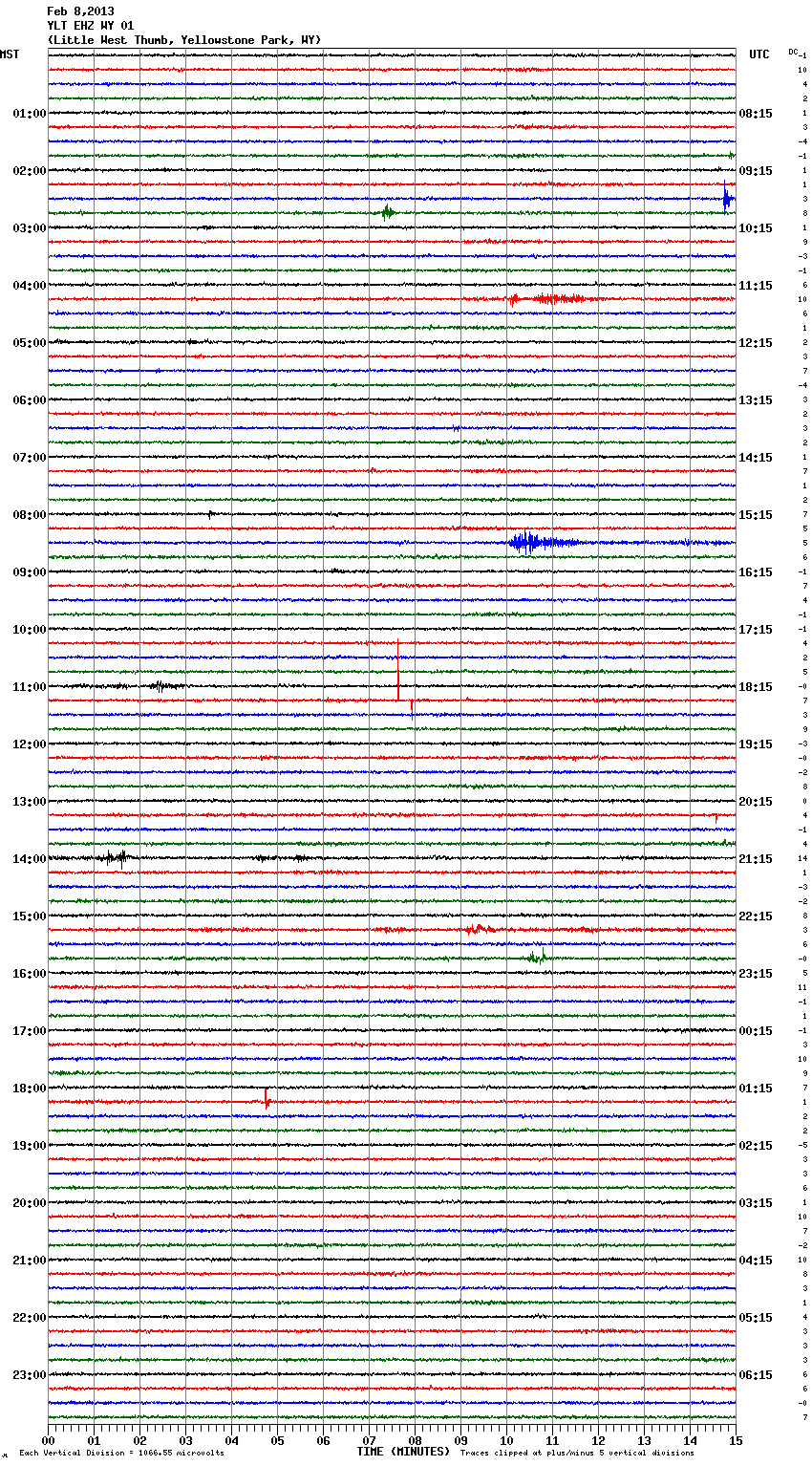Image resolution: width=812 pixels, height=1466 pixels.
Task: Select the '23:00' MST time label
Action: [30, 1375]
